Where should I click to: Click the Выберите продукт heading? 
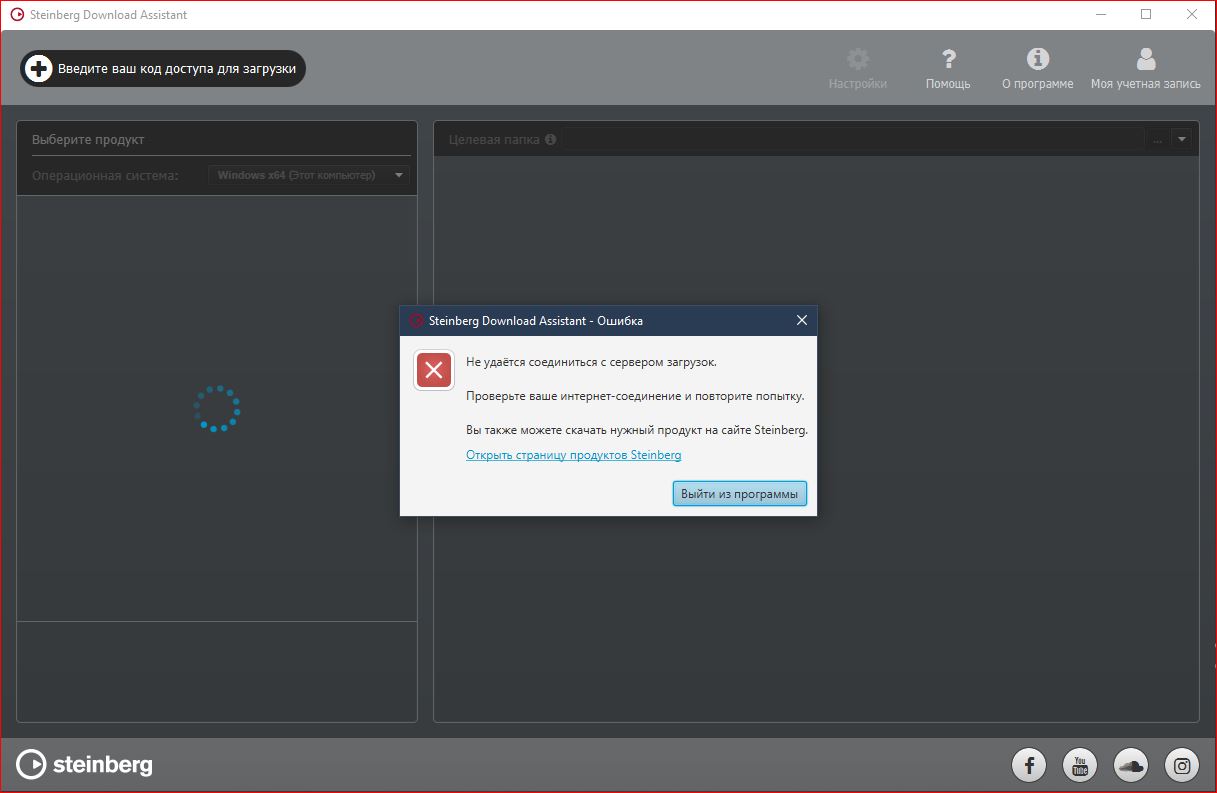point(88,140)
